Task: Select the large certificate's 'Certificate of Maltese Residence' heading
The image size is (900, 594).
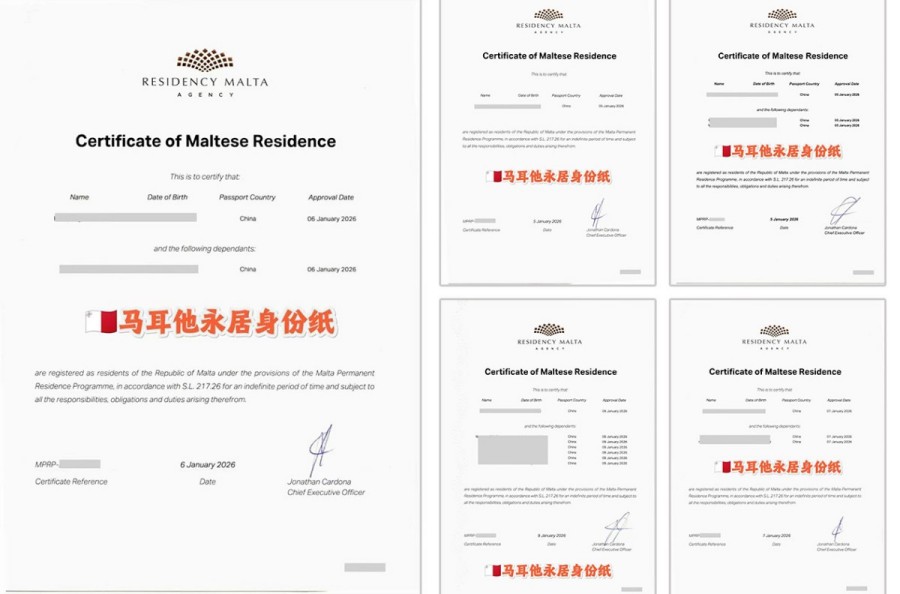Action: 205,141
